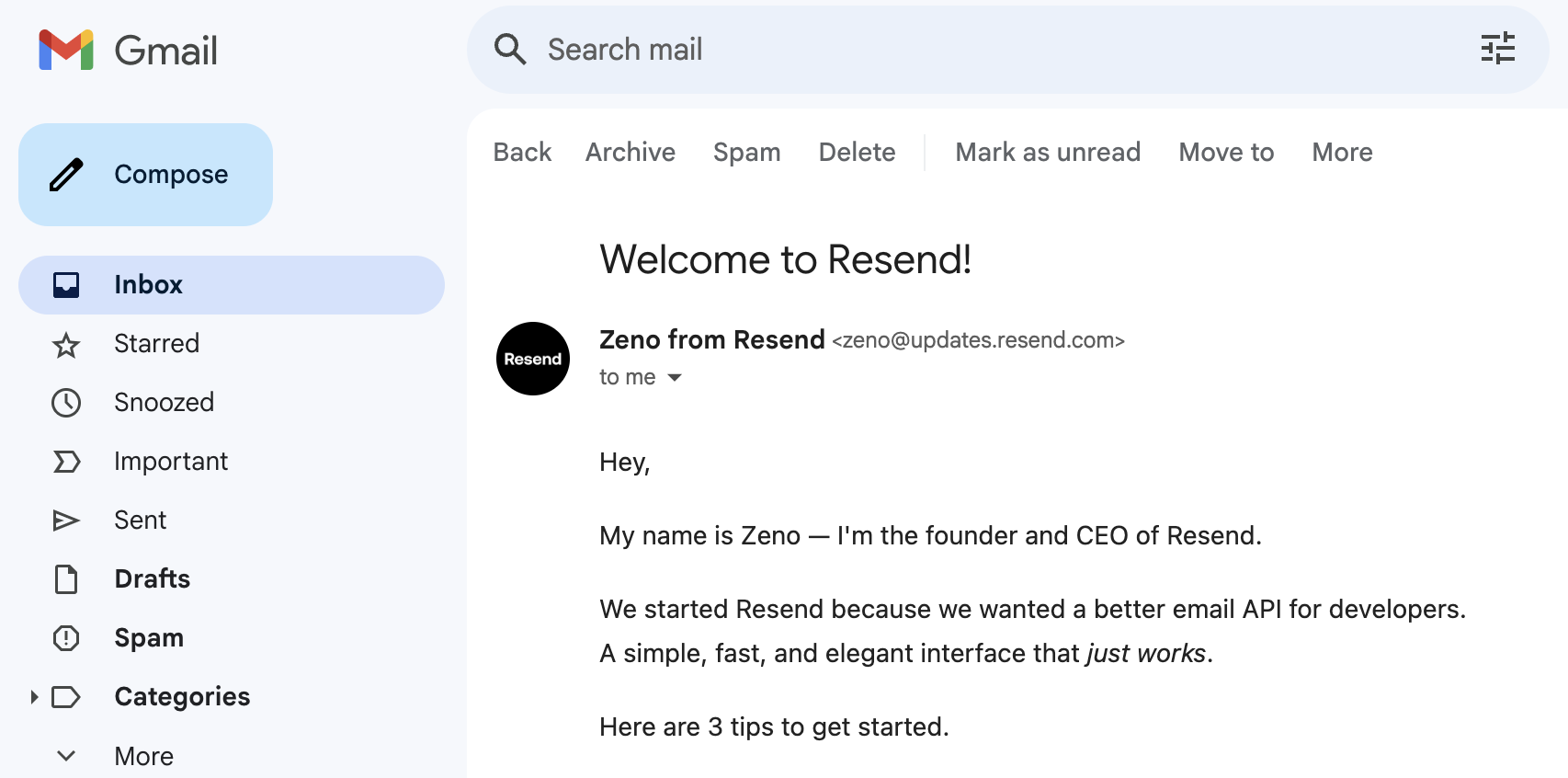Open the More toolbar menu

pos(1342,153)
